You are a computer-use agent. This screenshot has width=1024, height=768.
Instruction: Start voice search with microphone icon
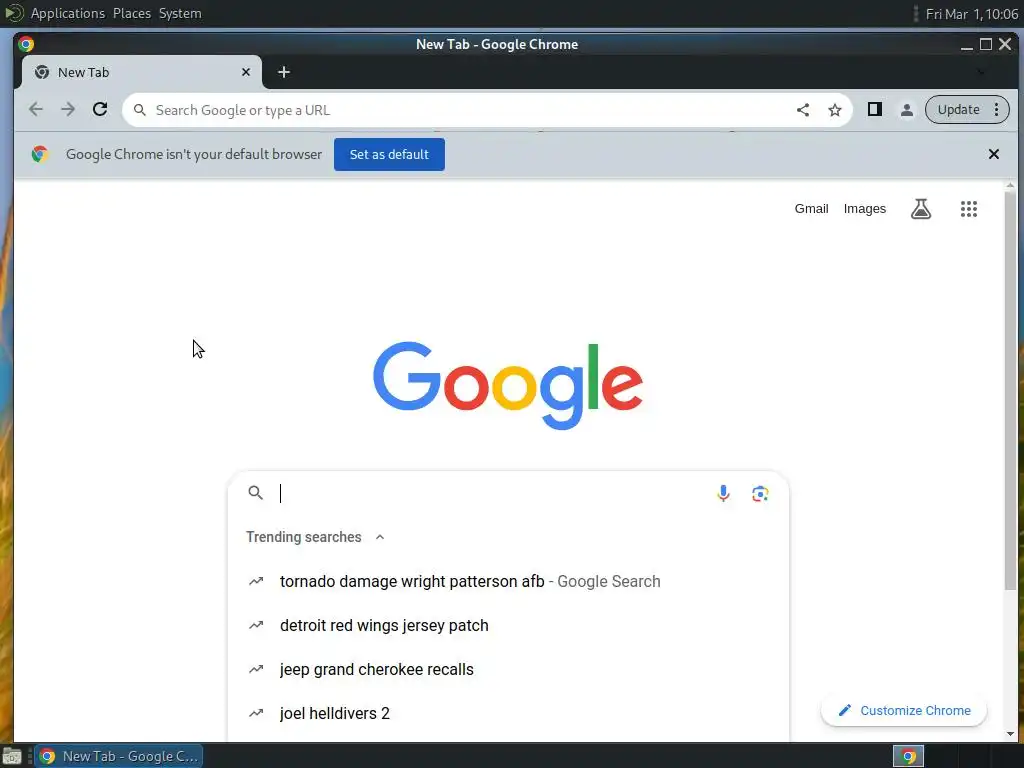coord(723,493)
